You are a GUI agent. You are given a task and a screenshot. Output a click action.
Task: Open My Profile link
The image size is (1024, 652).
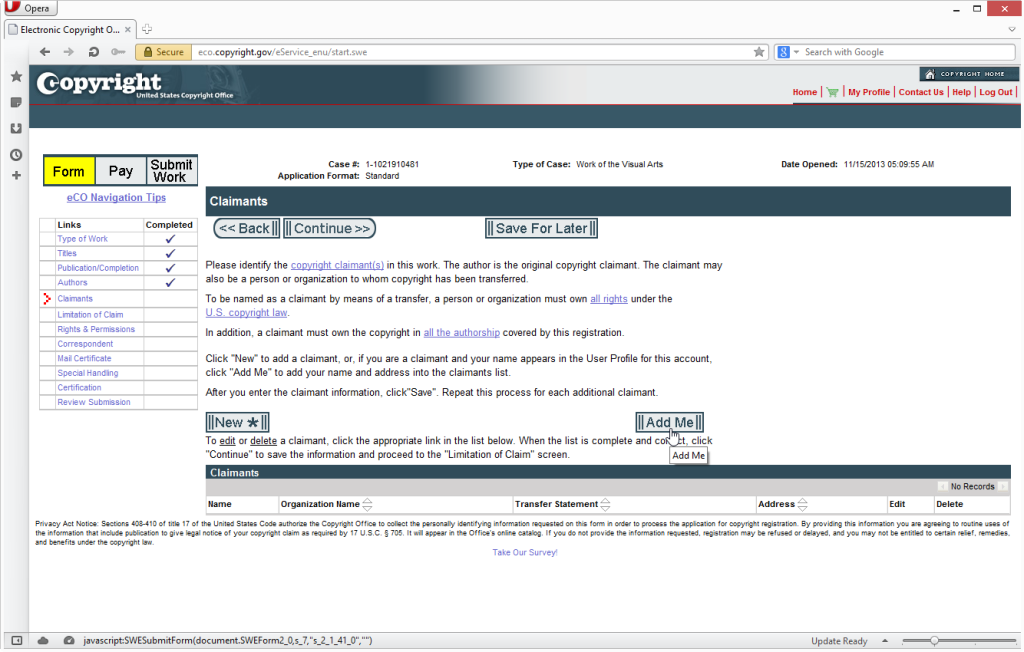869,92
